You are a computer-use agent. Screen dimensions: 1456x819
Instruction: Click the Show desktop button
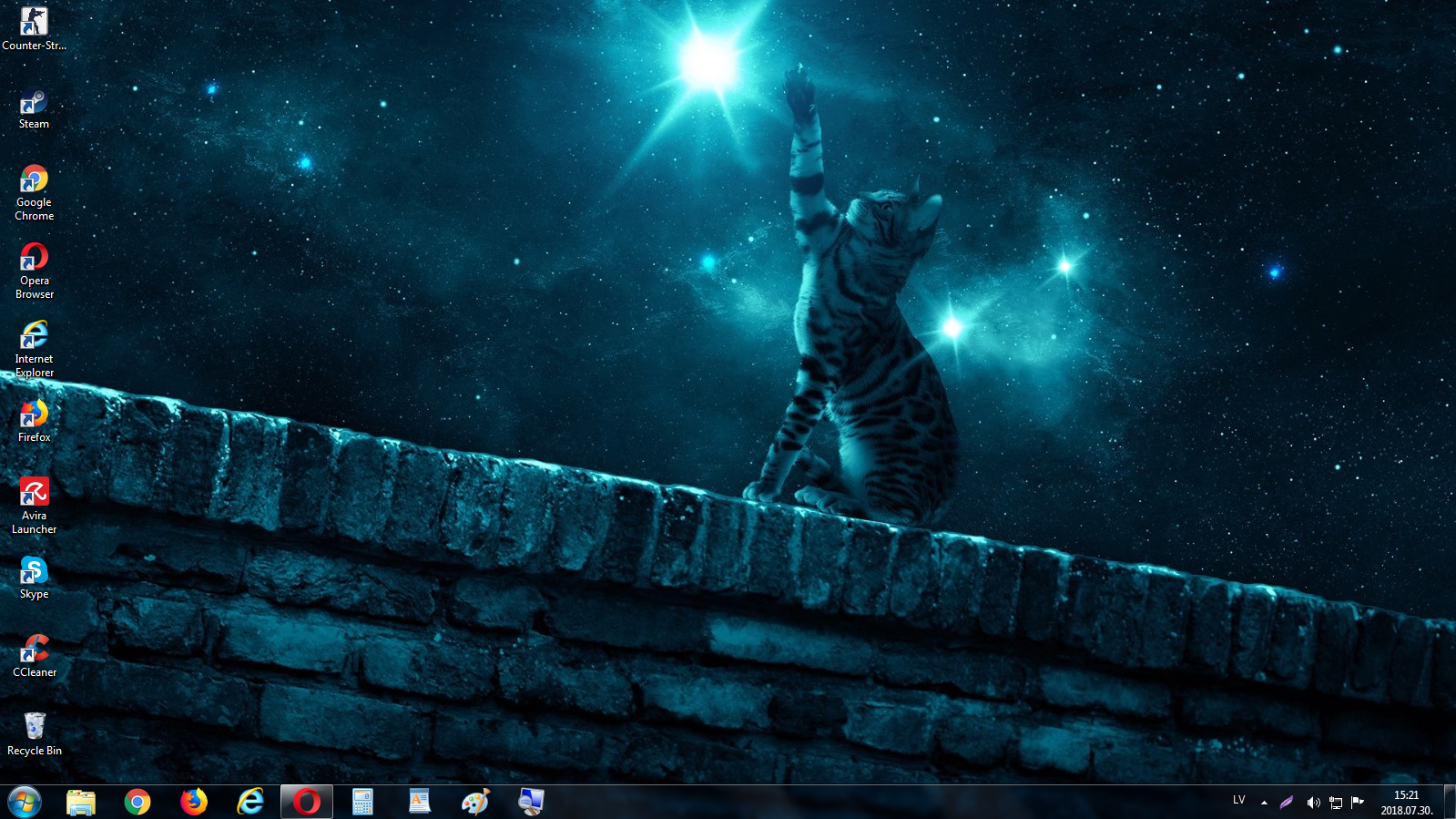1450,802
